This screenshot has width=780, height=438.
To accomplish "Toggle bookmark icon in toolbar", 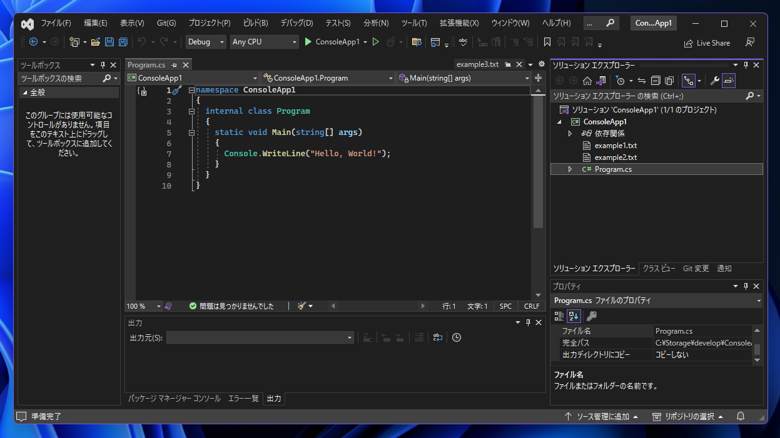I will coord(547,42).
